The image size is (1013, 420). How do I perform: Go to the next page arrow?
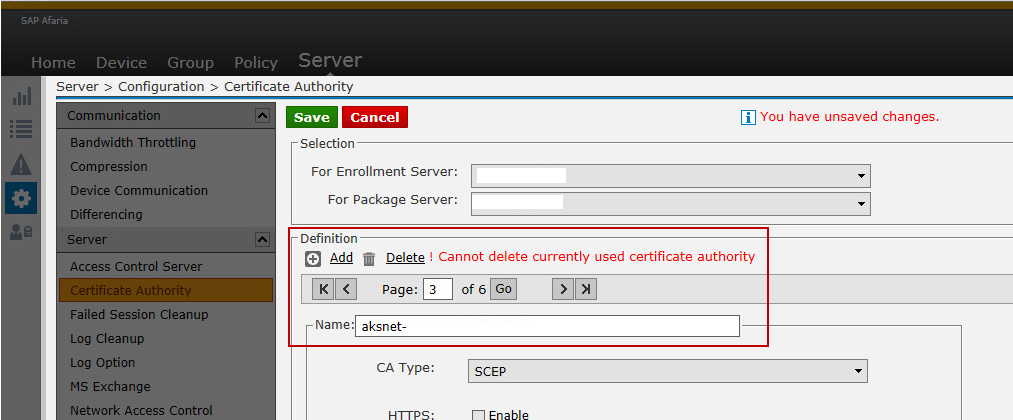[563, 289]
